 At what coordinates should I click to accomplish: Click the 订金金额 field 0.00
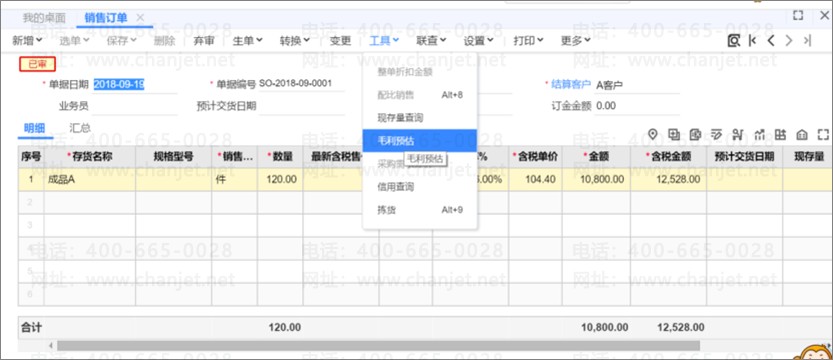click(x=637, y=106)
